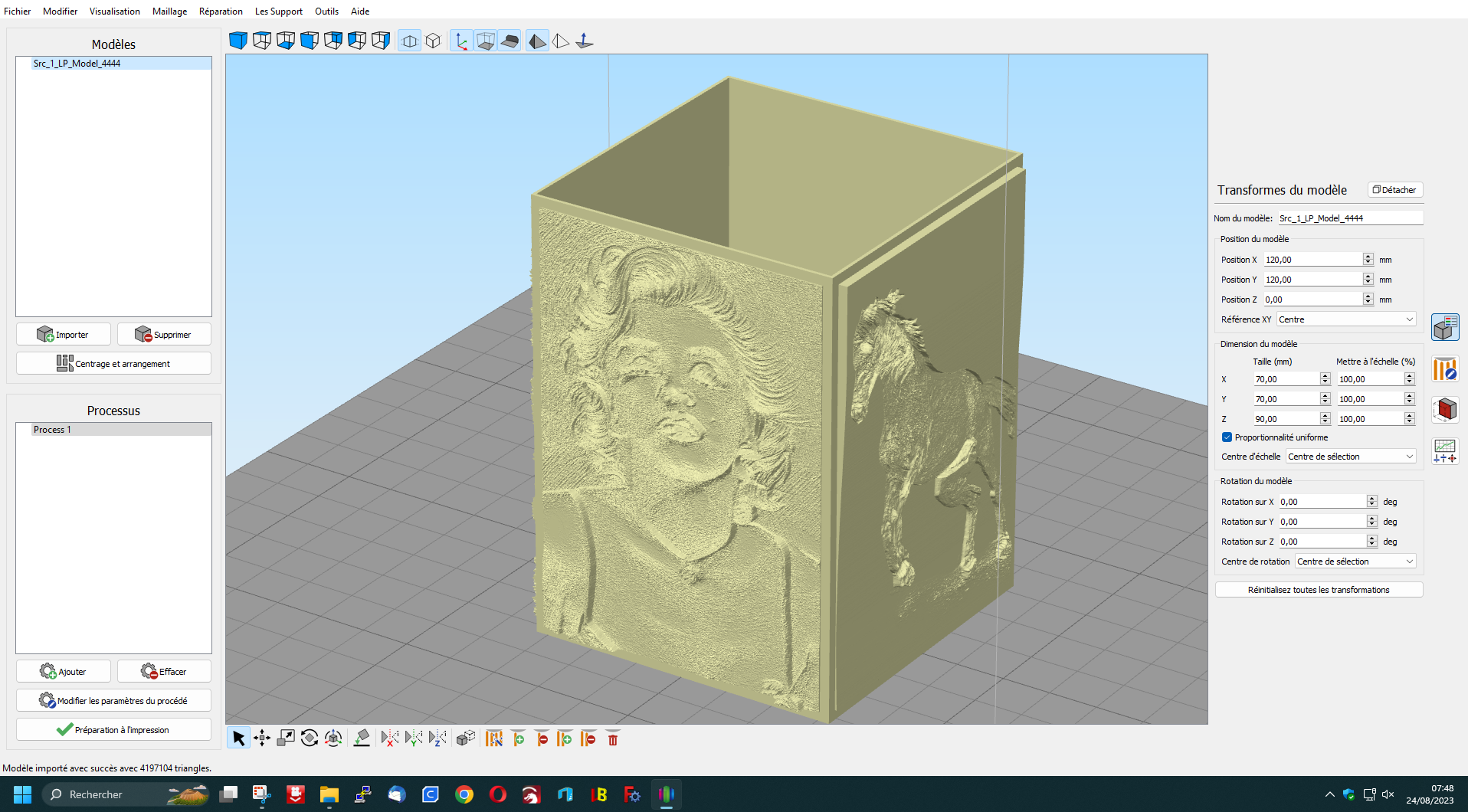
Task: Click Préparation à l'impression button
Action: [113, 730]
